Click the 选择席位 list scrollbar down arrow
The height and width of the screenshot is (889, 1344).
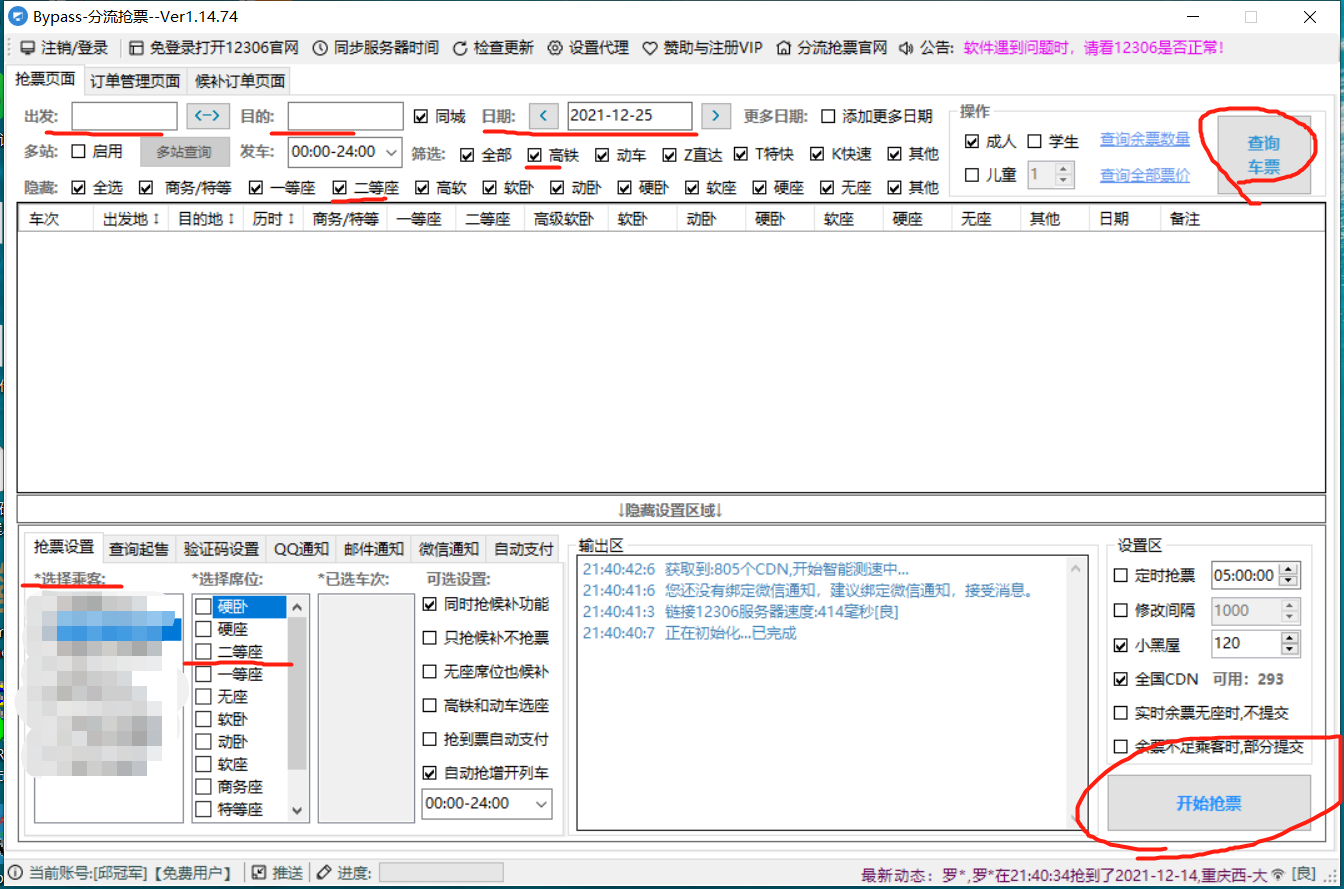[x=297, y=809]
